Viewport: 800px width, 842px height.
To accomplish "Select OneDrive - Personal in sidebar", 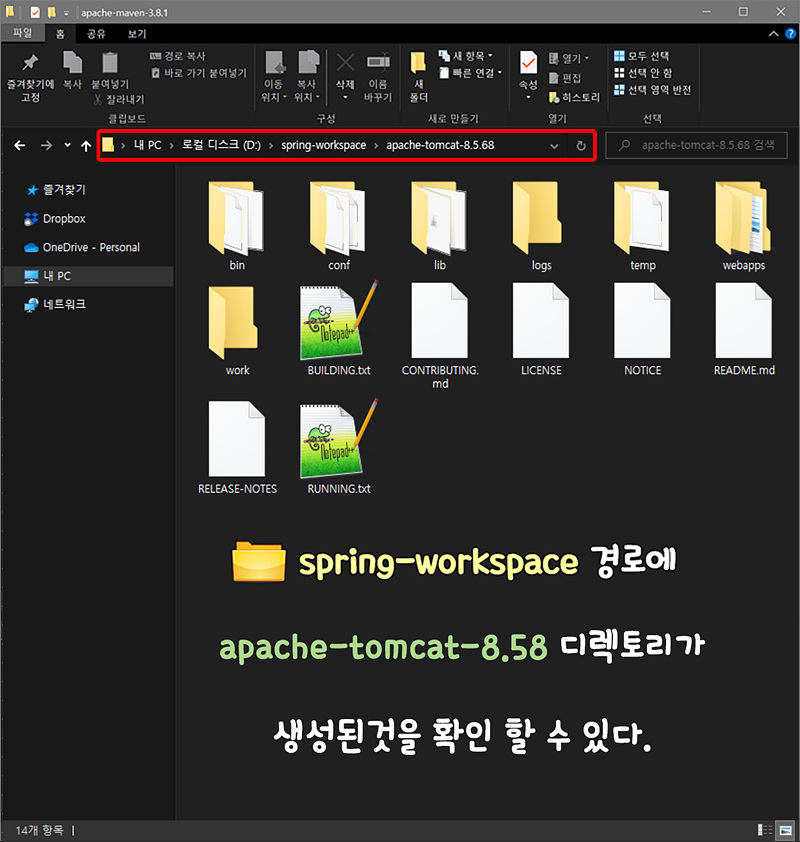I will coord(82,248).
